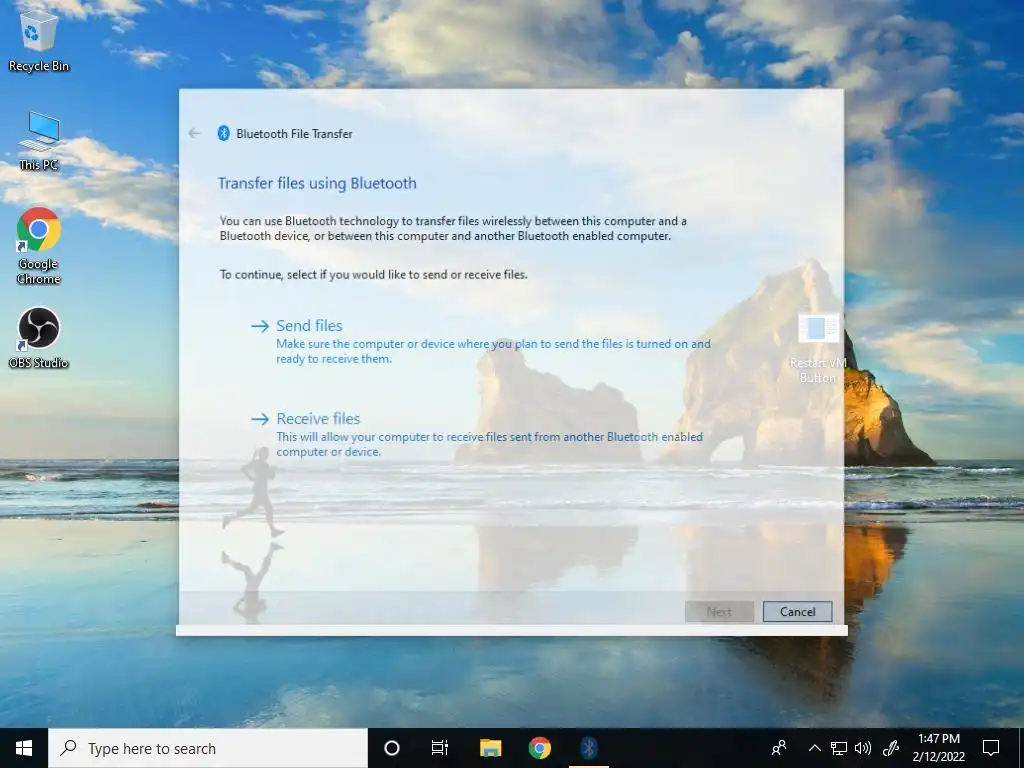The height and width of the screenshot is (768, 1024).
Task: Click the greyed-out Next button
Action: [719, 612]
